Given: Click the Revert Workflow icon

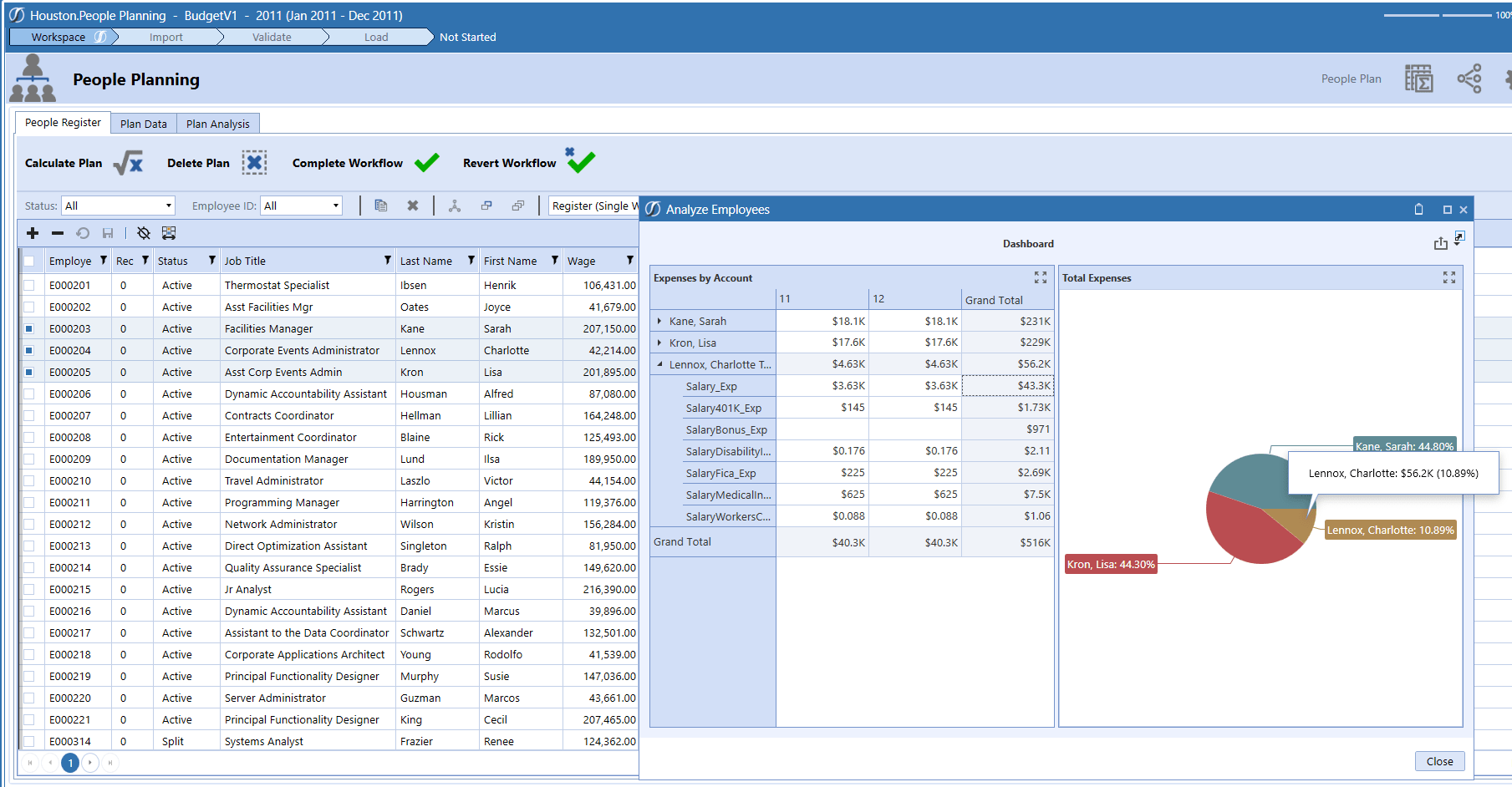Looking at the screenshot, I should click(580, 160).
